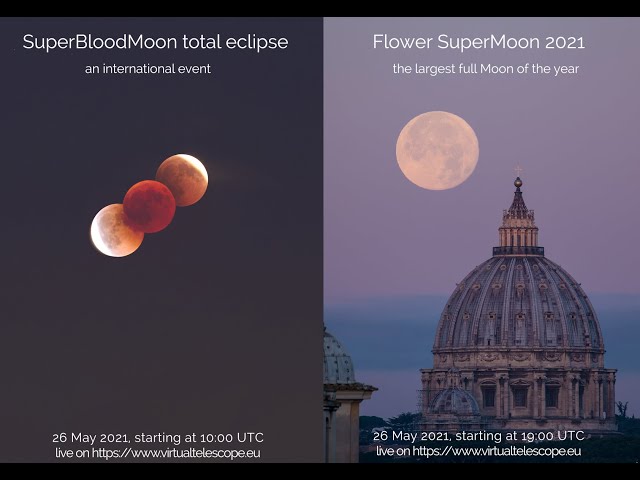Viewport: 640px width, 480px height.
Task: Click 'the largest full Moon of the year' text
Action: (x=486, y=69)
